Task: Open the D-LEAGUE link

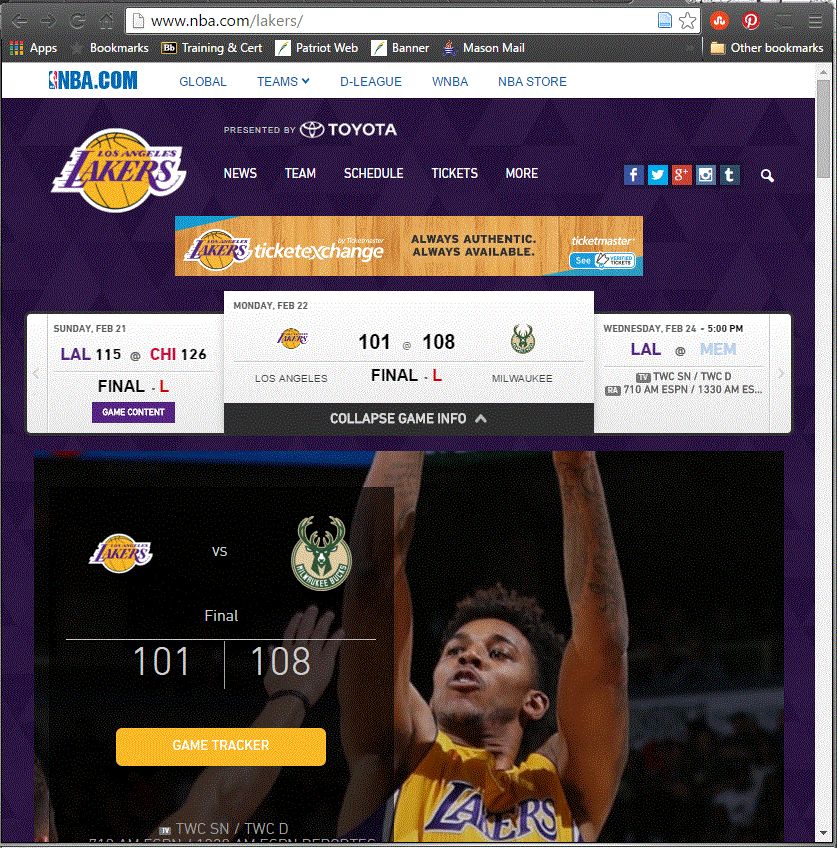Action: coord(371,82)
